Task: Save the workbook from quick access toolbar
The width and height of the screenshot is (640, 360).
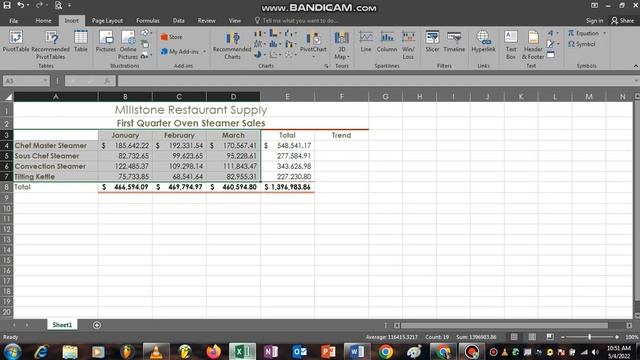Action: [7, 5]
